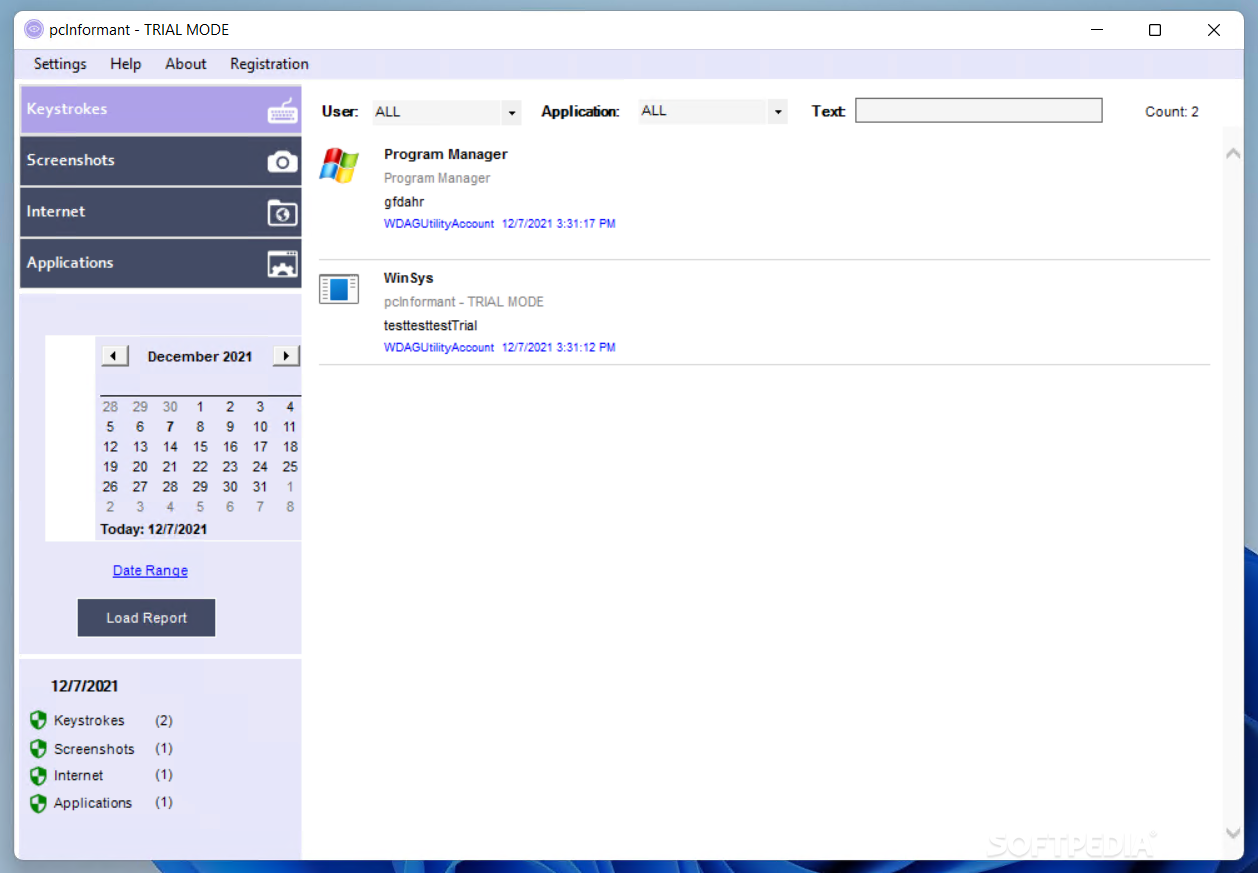Select the Keystrokes section
The width and height of the screenshot is (1258, 873).
[161, 110]
